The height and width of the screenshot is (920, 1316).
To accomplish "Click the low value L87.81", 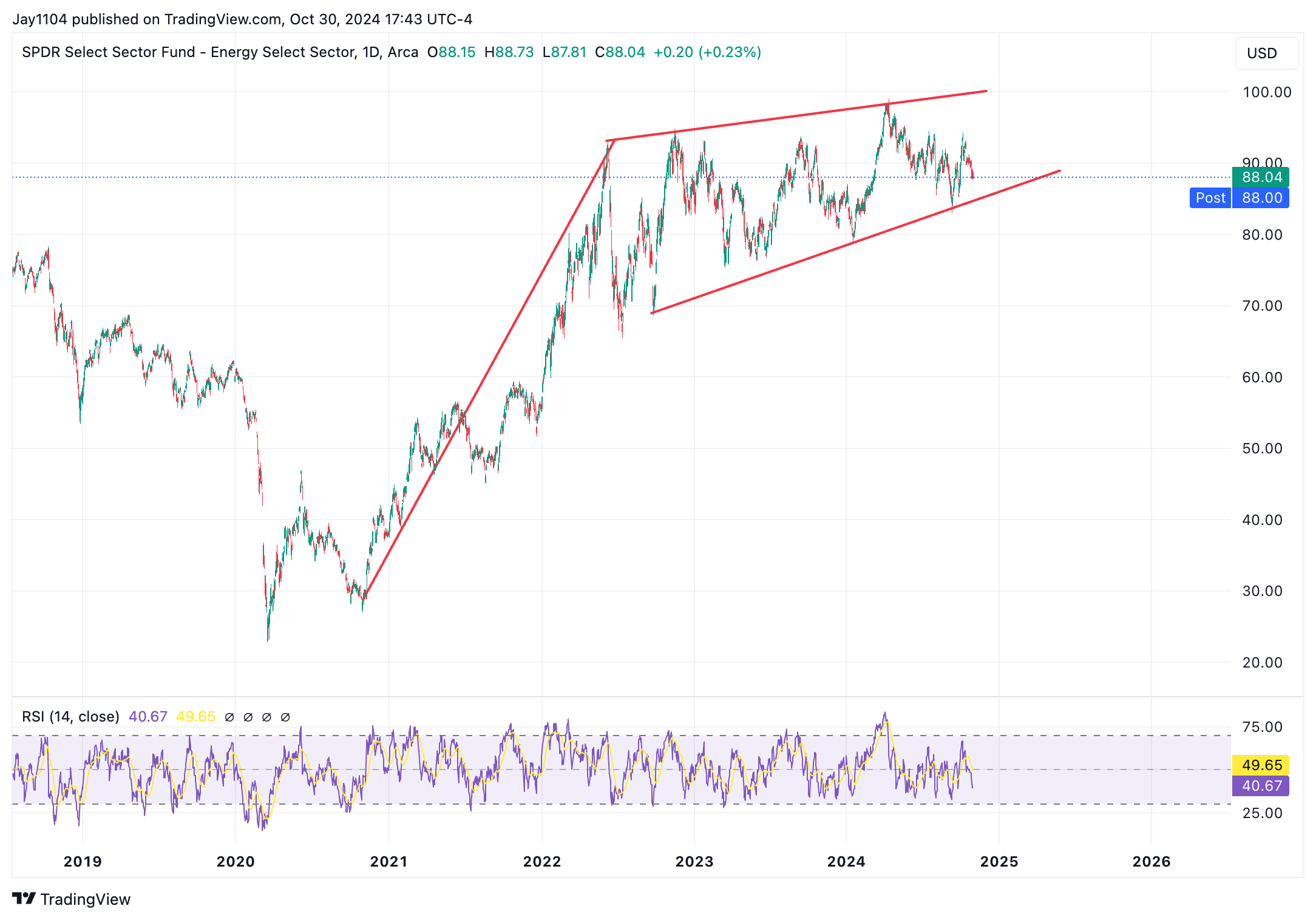I will click(x=565, y=52).
